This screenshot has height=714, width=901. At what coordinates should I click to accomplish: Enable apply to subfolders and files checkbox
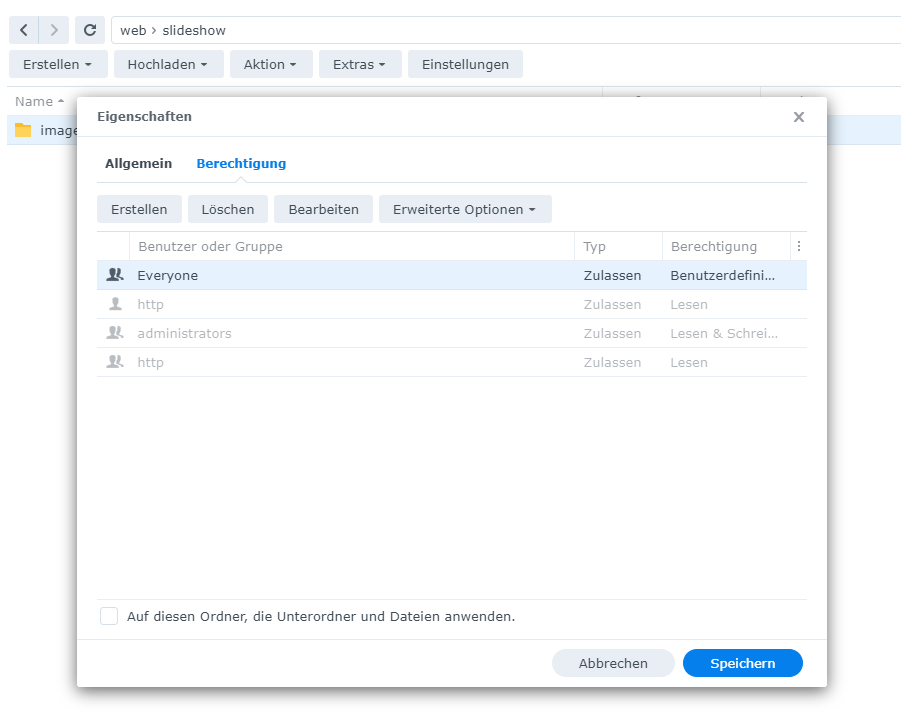109,616
